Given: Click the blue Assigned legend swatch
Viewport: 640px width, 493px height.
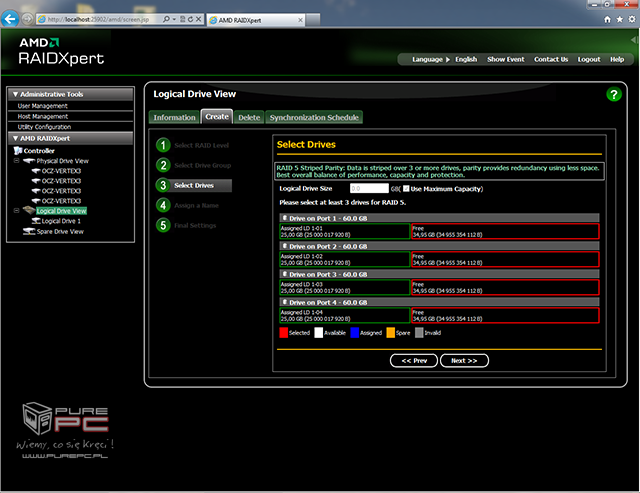Looking at the screenshot, I should 355,333.
